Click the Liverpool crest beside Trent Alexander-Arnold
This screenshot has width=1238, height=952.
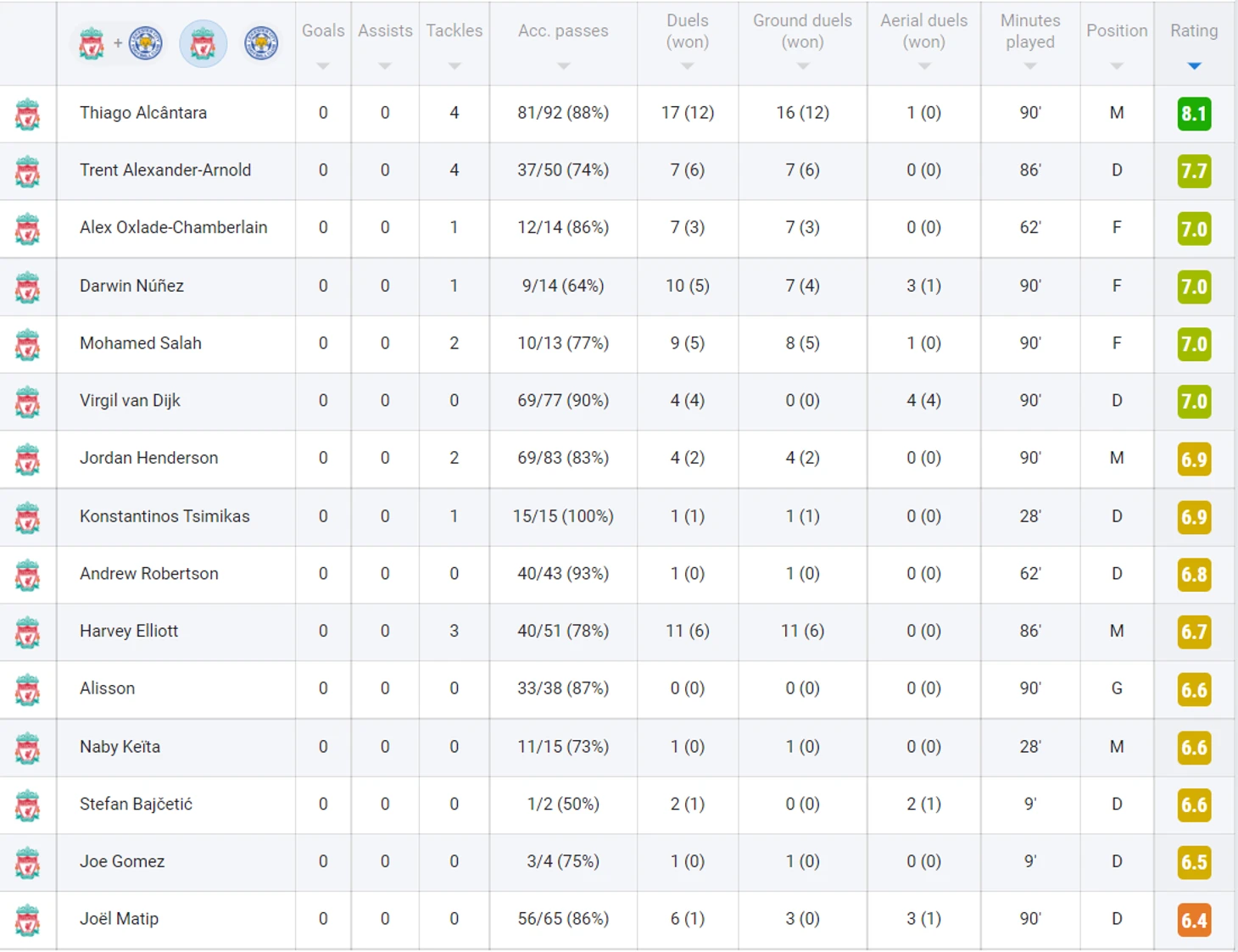[x=28, y=171]
